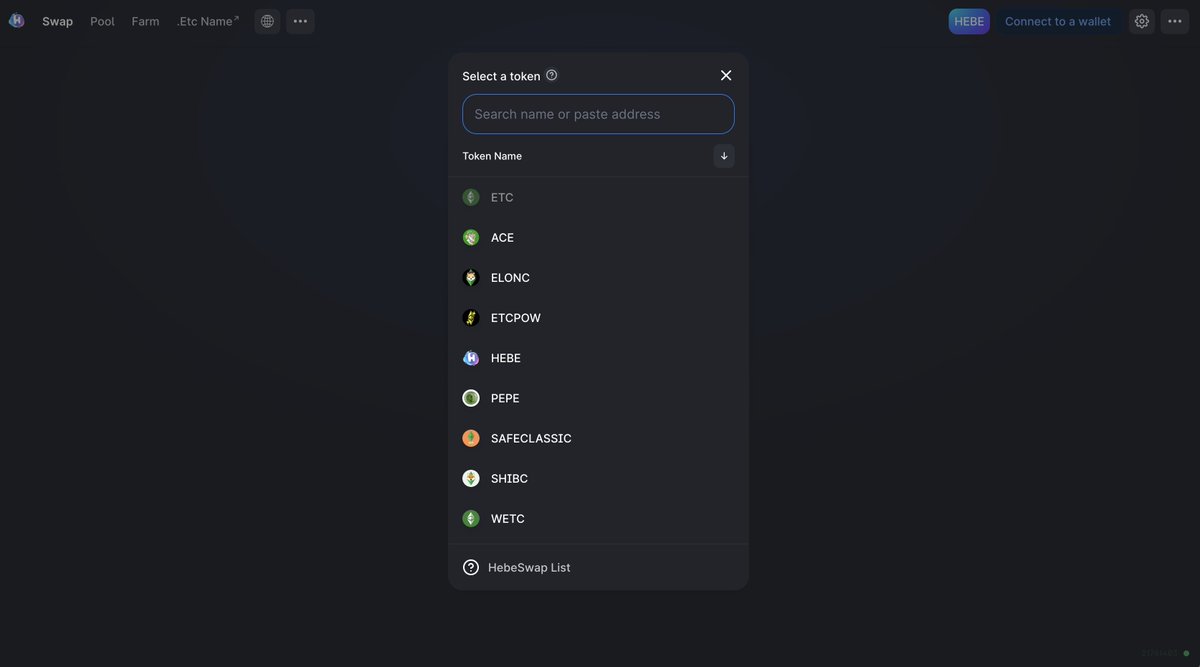Screen dimensions: 1200x667
Task: Select the HEBE token name in list
Action: [506, 358]
